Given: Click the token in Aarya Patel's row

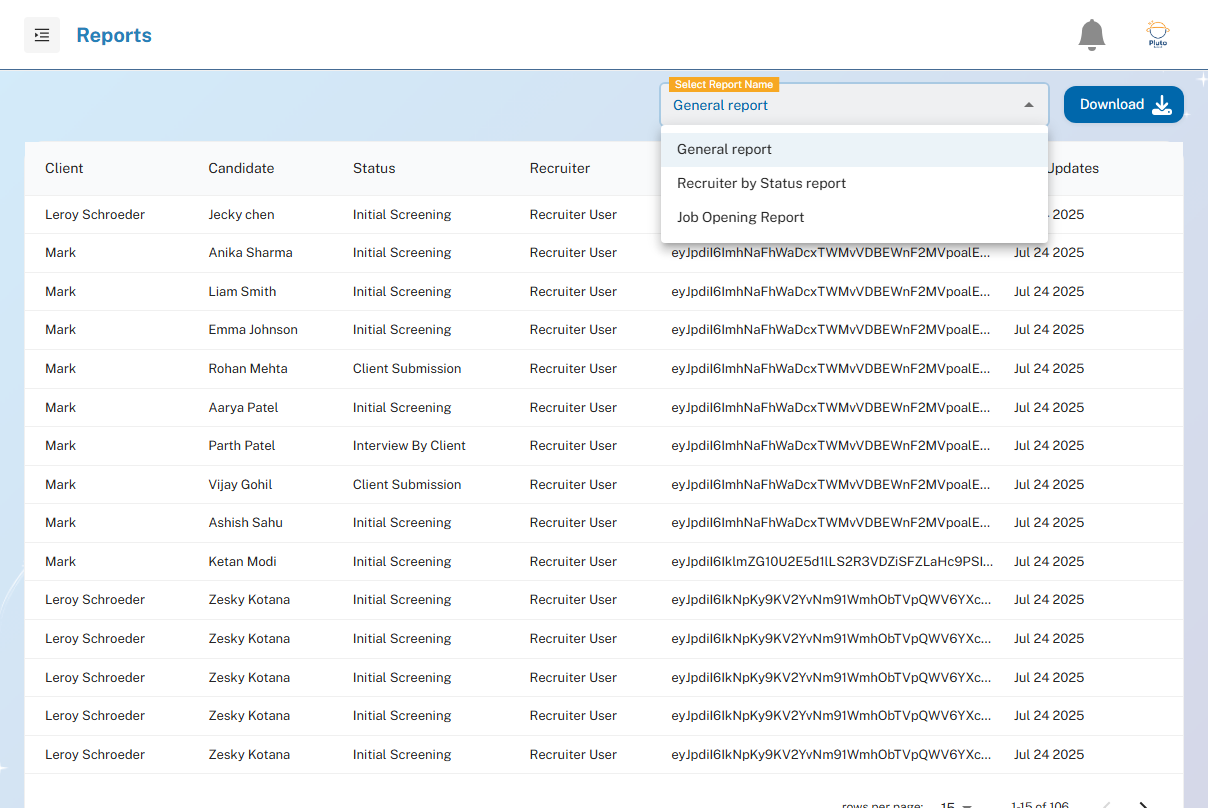Looking at the screenshot, I should point(831,407).
